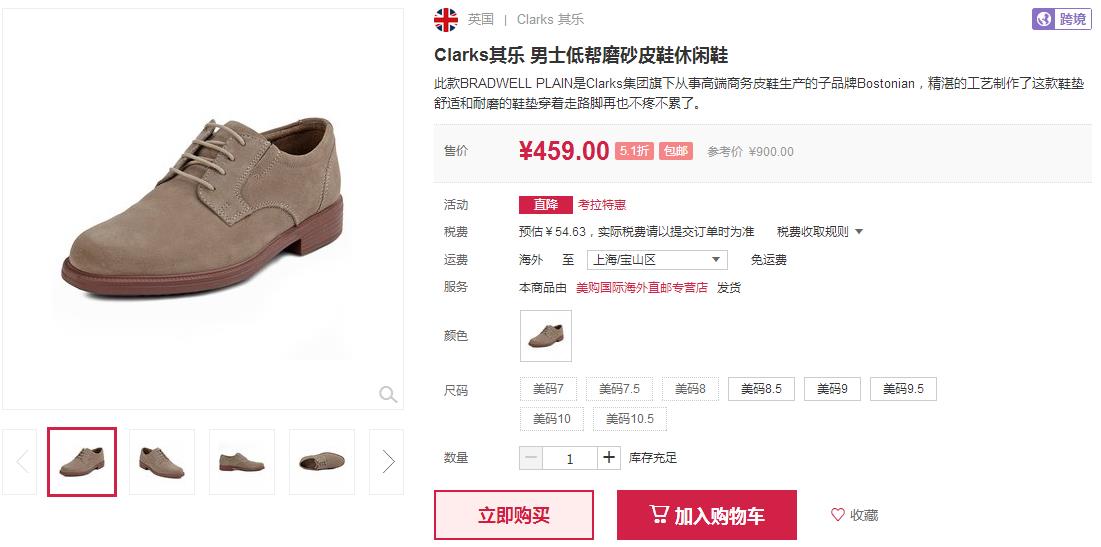This screenshot has height=547, width=1101.
Task: Show next thumbnails with the right arrow
Action: coord(387,461)
